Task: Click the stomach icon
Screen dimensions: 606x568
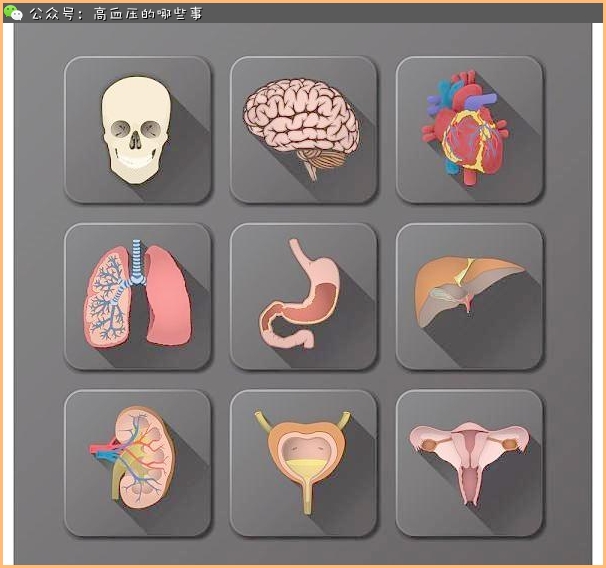Action: click(x=303, y=296)
